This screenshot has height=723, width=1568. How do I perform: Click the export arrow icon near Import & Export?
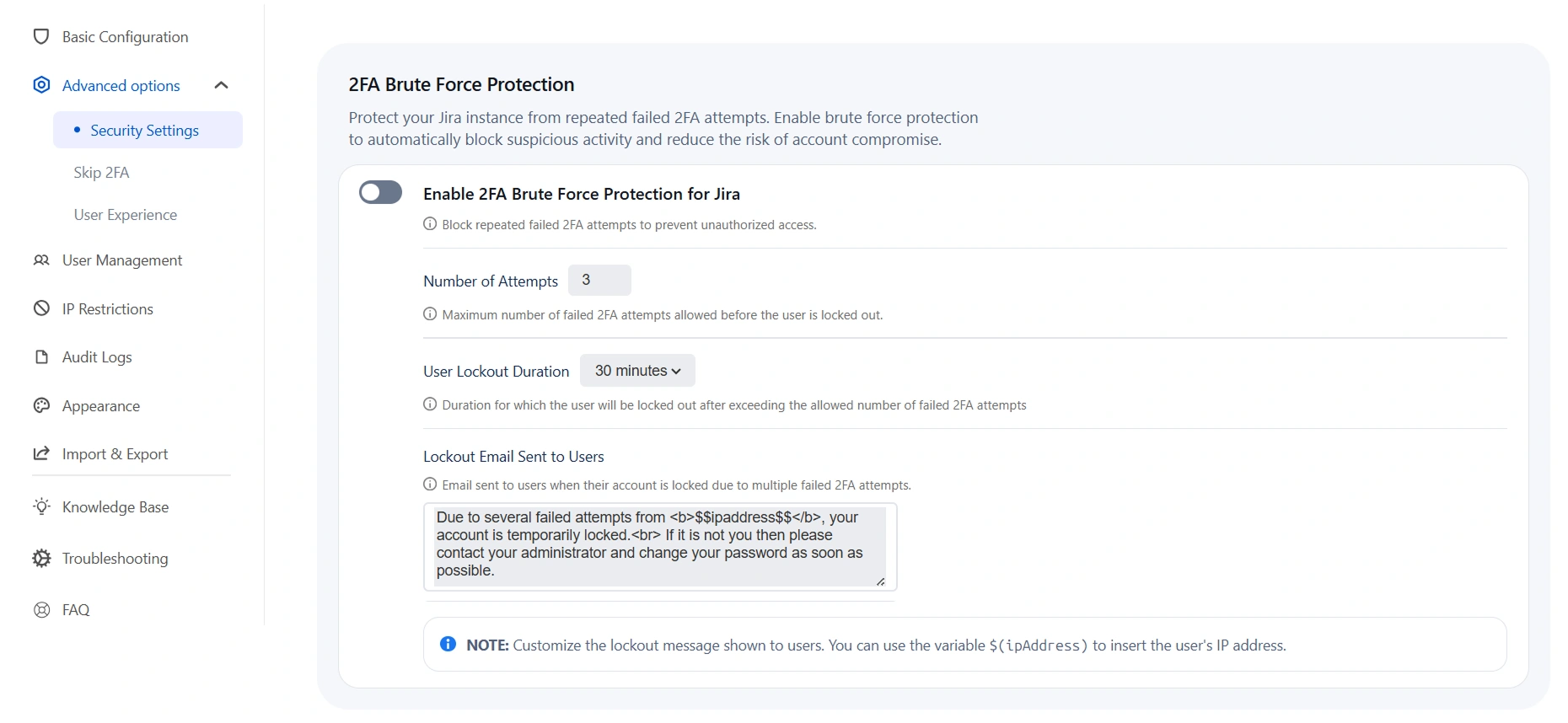40,453
